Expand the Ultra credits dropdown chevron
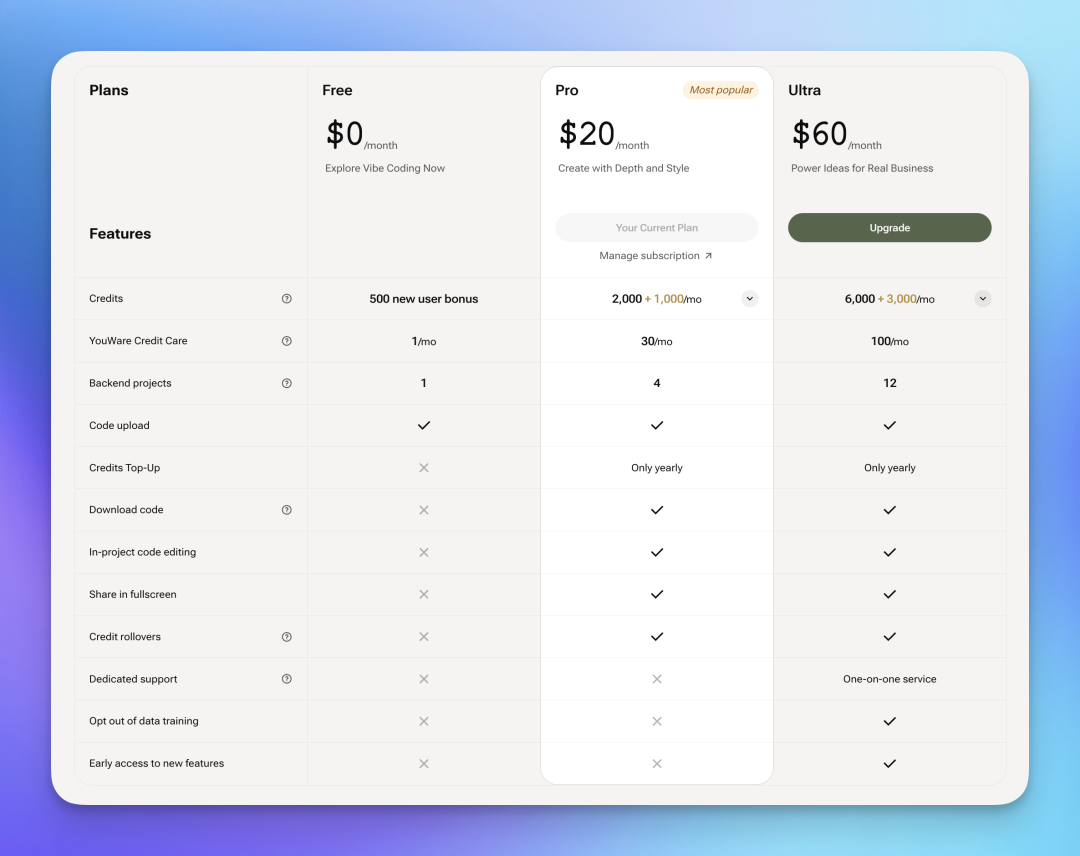 (983, 299)
